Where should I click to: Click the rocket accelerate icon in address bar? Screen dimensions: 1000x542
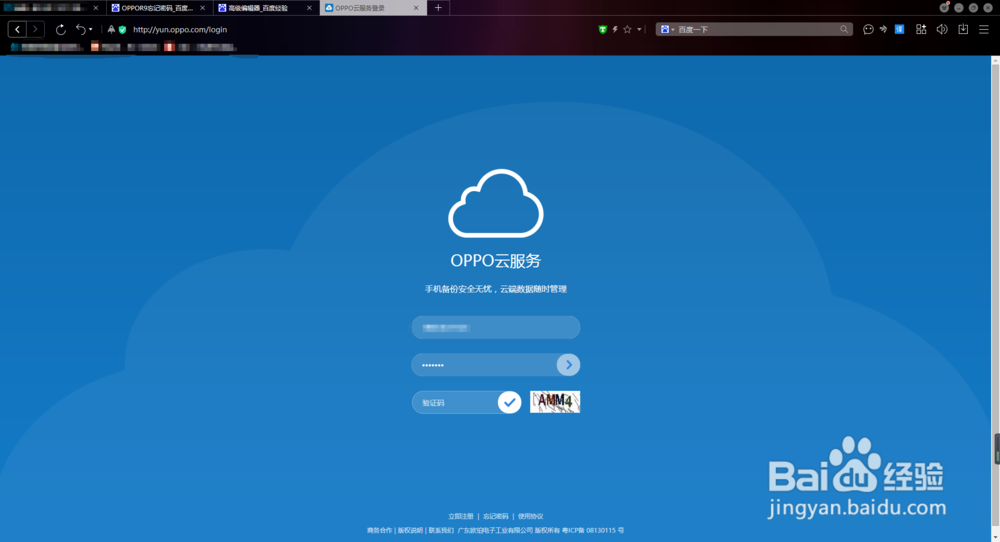pyautogui.click(x=111, y=29)
